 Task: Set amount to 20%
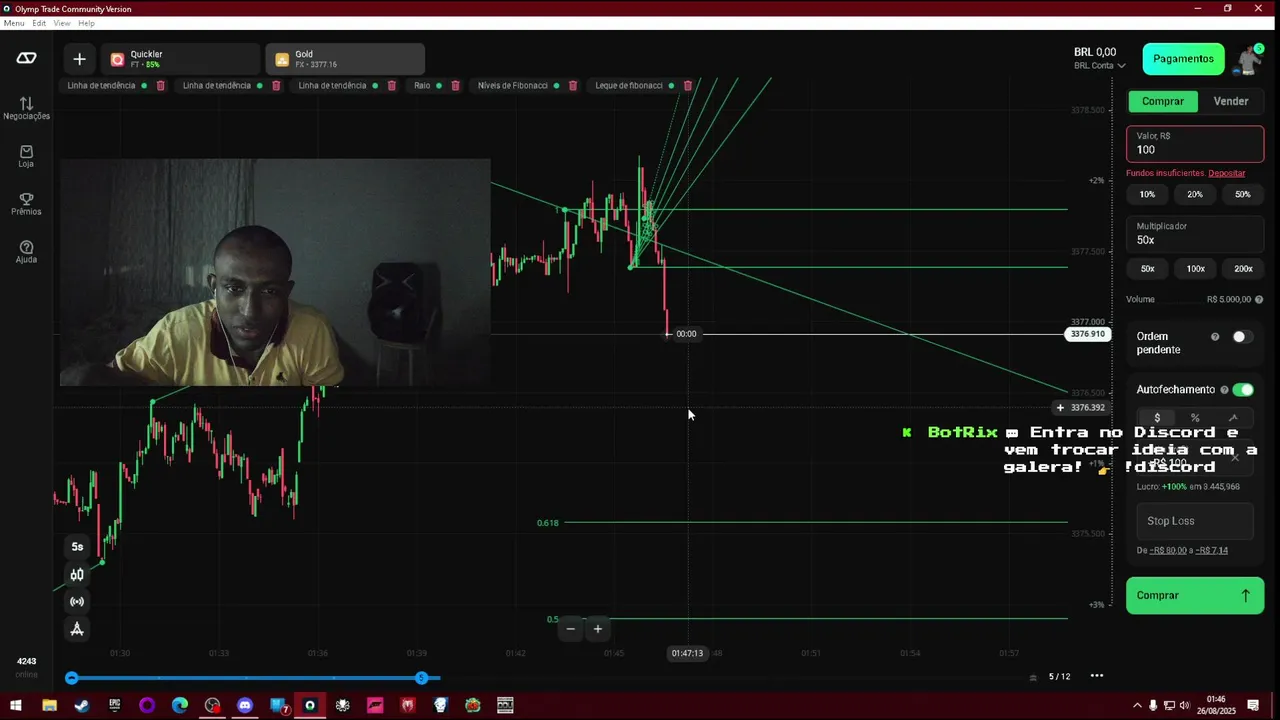pos(1195,195)
